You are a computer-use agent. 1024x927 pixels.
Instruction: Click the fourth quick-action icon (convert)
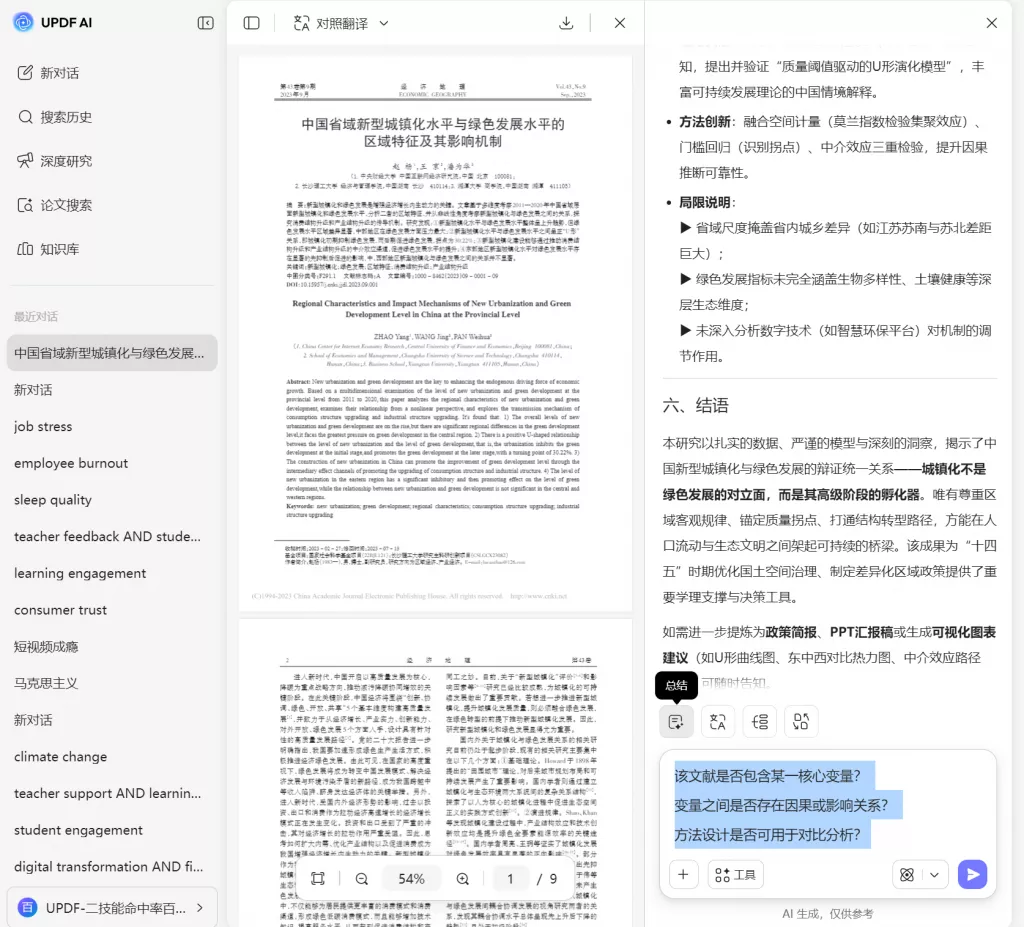(801, 722)
